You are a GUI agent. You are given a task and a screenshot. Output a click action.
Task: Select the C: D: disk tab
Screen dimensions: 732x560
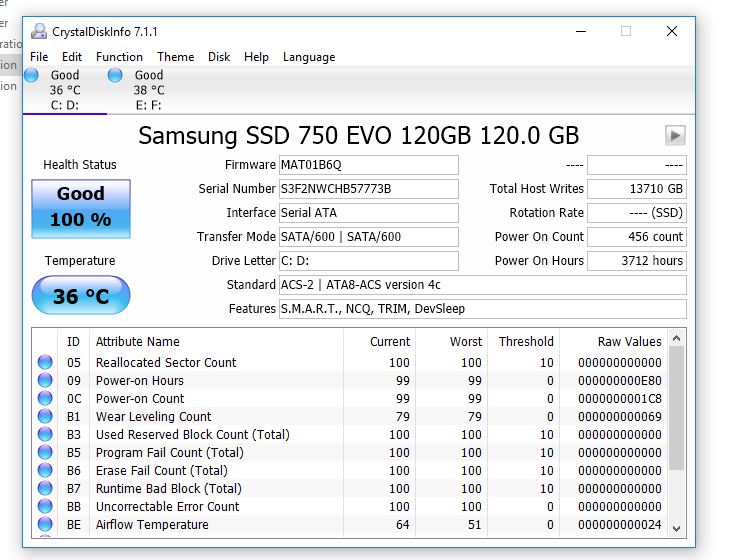64,90
